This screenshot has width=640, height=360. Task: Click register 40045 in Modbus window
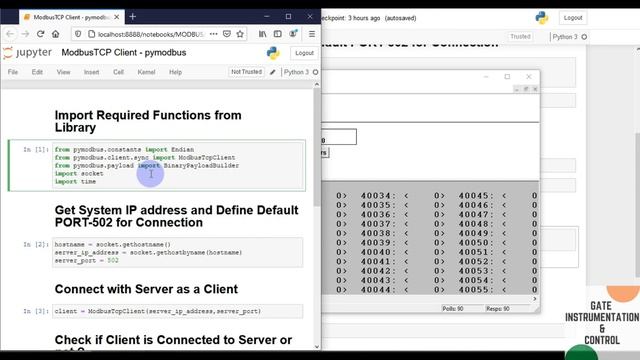(x=476, y=196)
